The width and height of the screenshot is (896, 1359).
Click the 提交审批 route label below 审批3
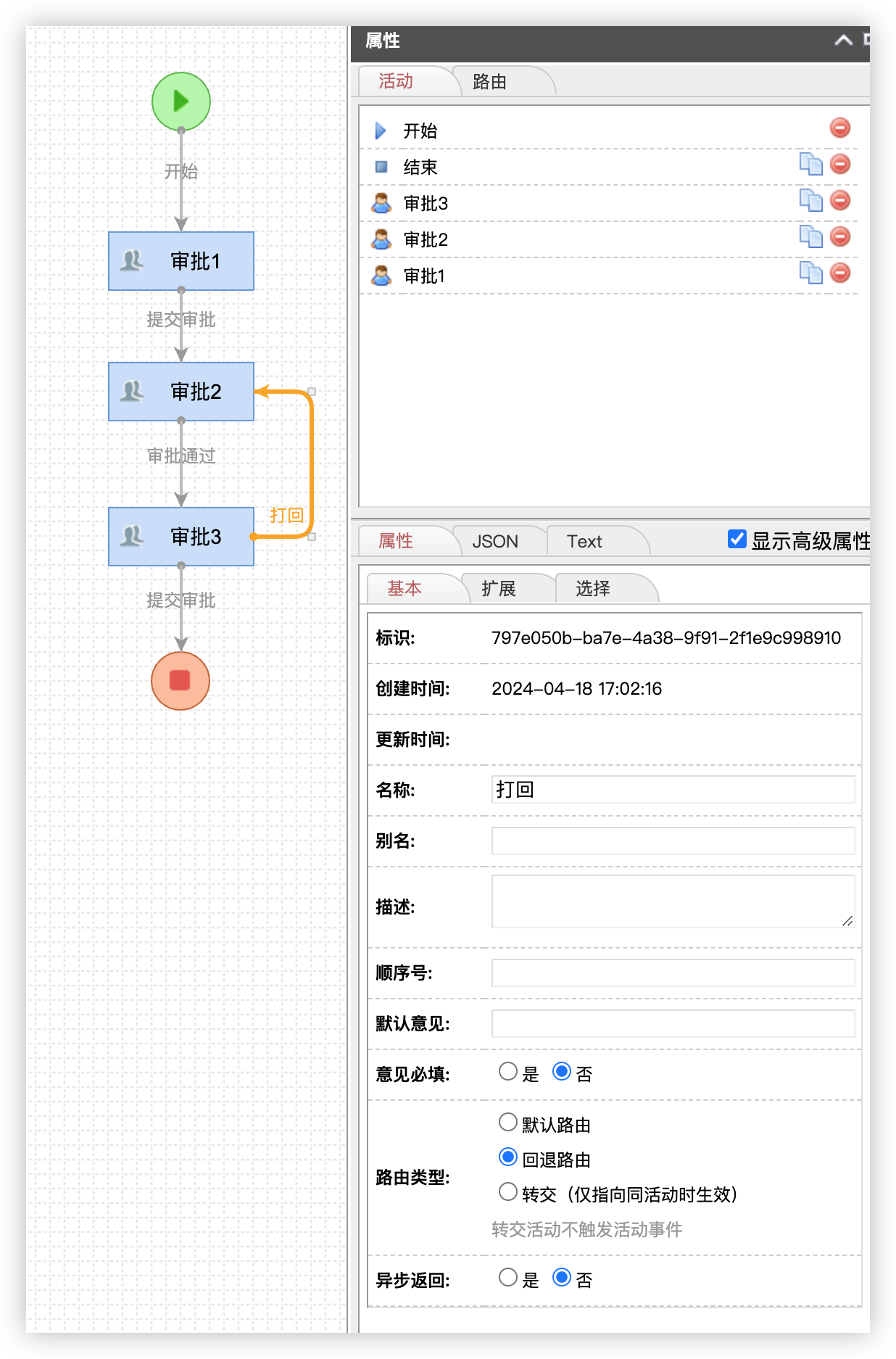181,600
